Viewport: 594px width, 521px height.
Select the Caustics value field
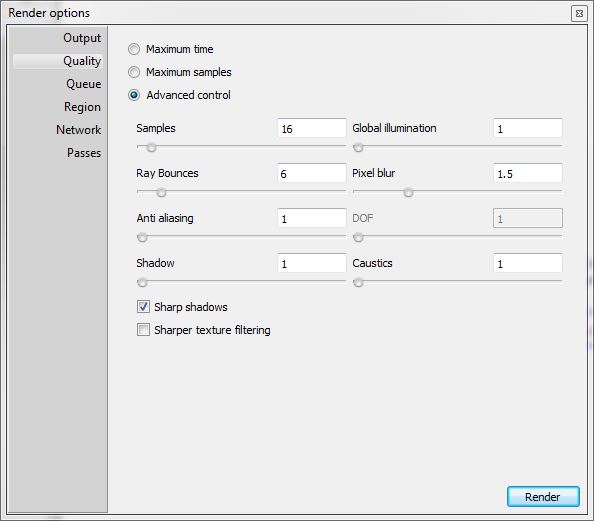coord(528,263)
